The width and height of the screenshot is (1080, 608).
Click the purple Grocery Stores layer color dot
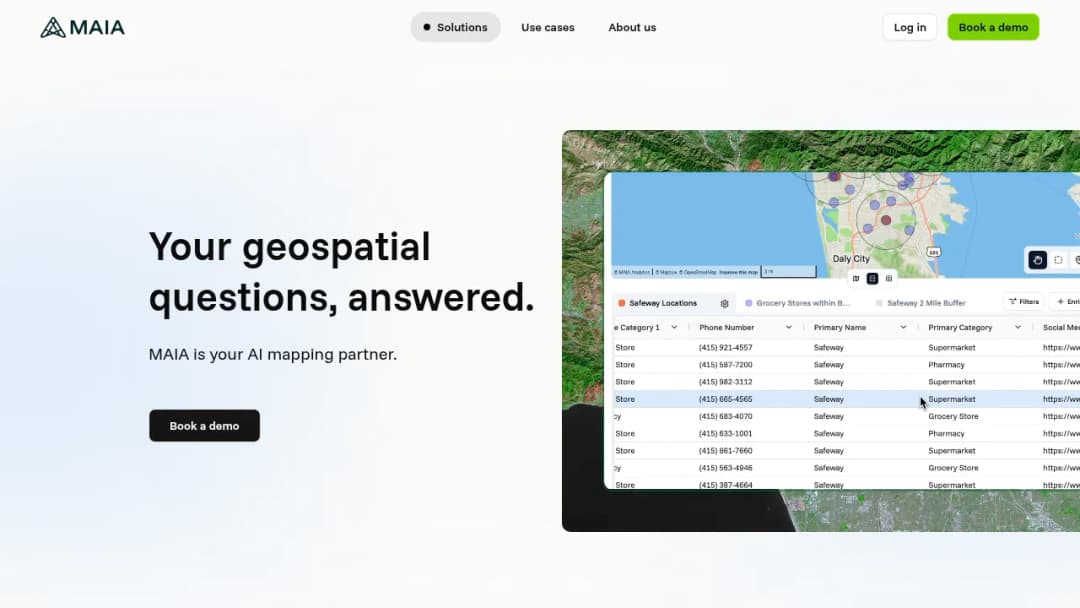pos(749,303)
